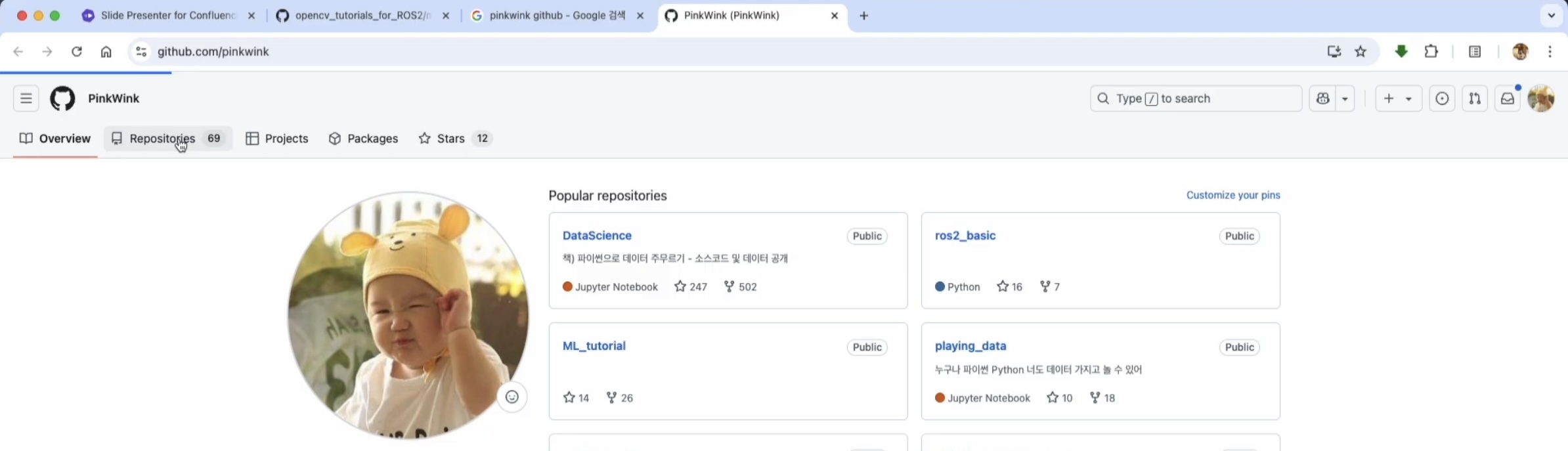Viewport: 1568px width, 451px height.
Task: Open the create new plus menu
Action: [1399, 98]
